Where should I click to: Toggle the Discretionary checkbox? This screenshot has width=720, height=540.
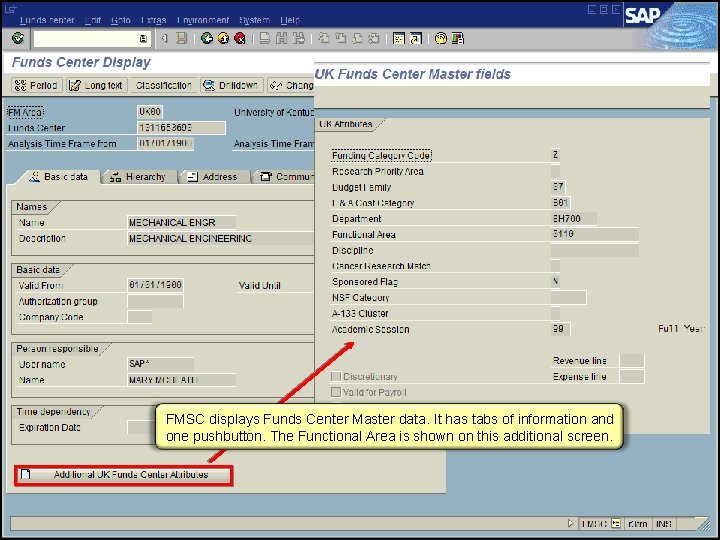pos(336,377)
